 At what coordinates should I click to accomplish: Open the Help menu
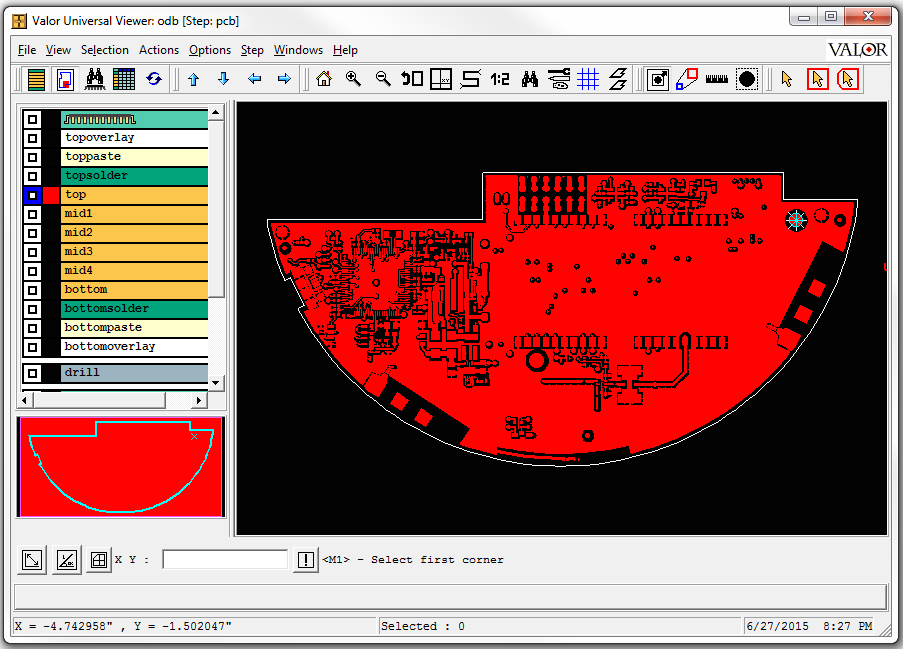pos(345,50)
